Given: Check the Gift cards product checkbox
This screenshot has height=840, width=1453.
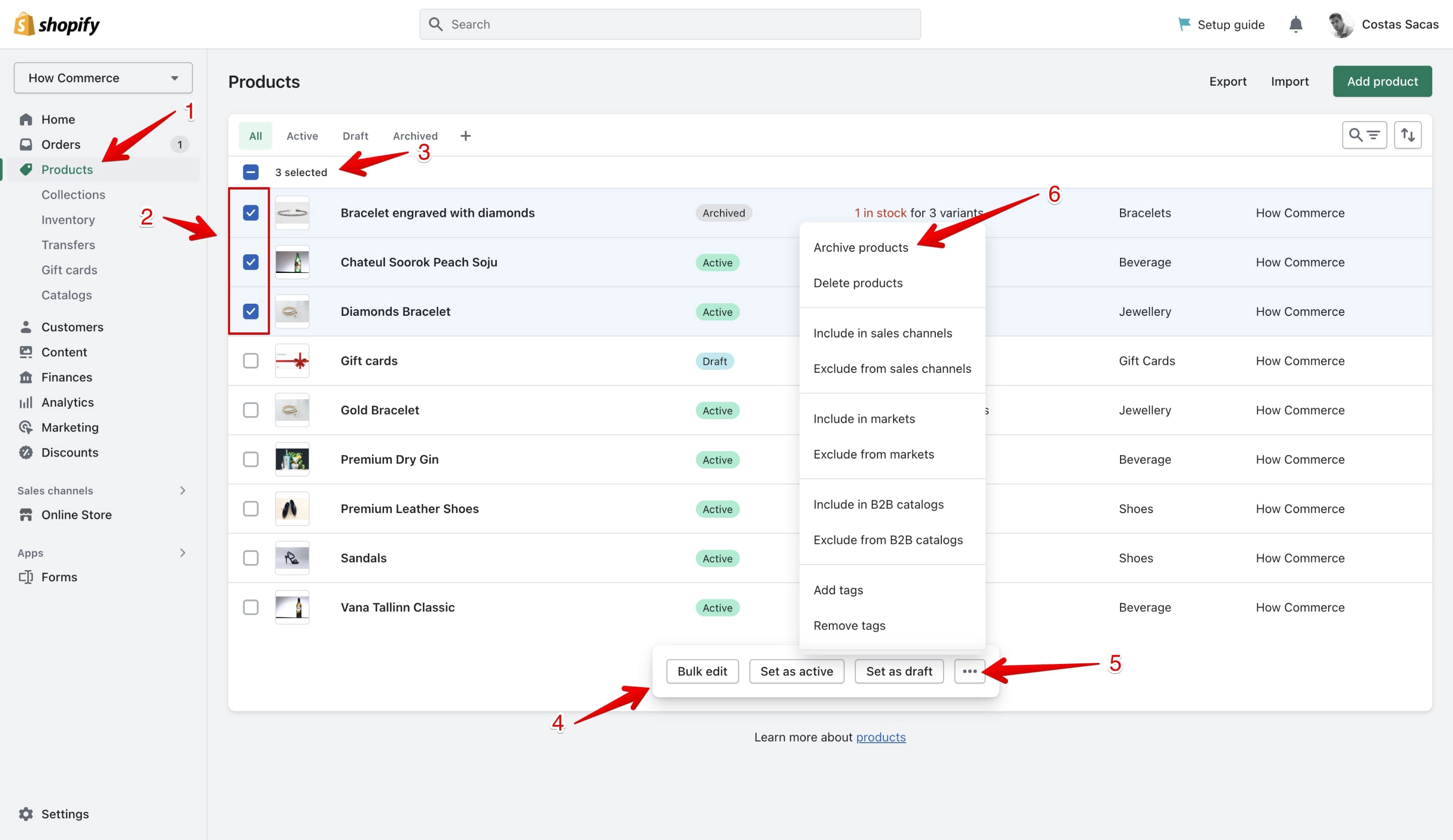Looking at the screenshot, I should click(x=250, y=361).
